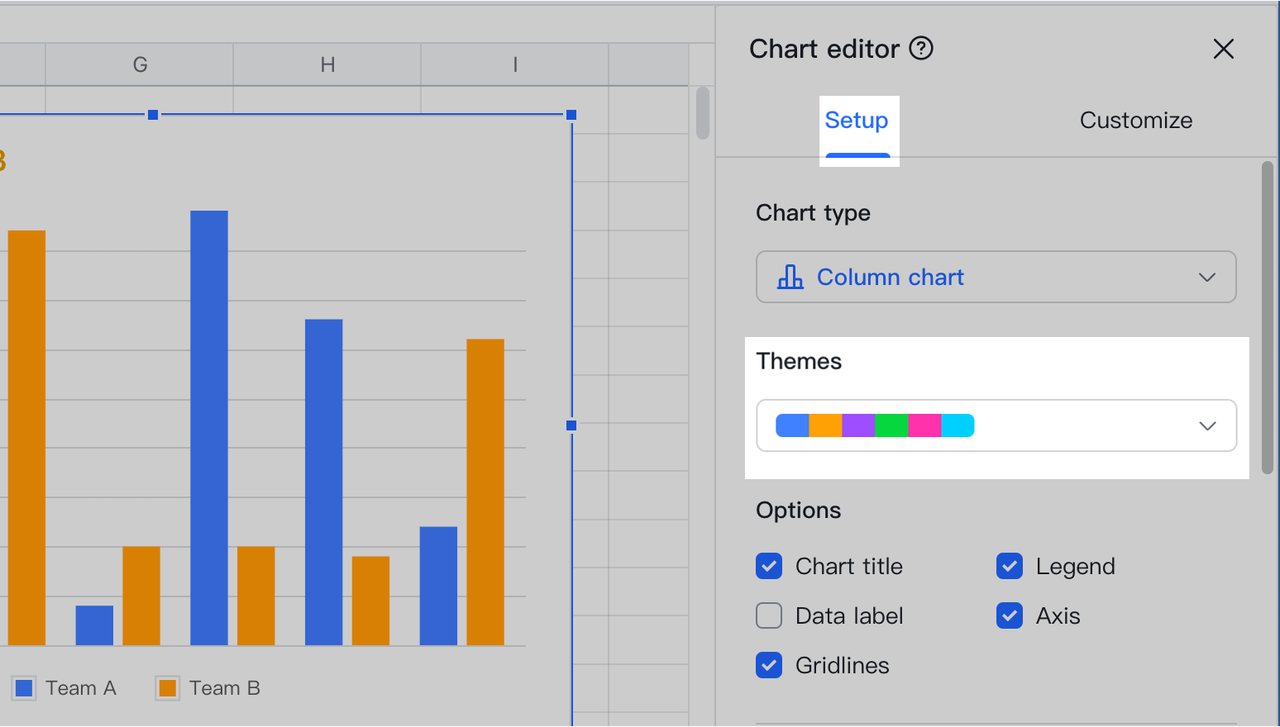The image size is (1280, 727).
Task: Switch to the Customize tab
Action: pyautogui.click(x=1135, y=120)
